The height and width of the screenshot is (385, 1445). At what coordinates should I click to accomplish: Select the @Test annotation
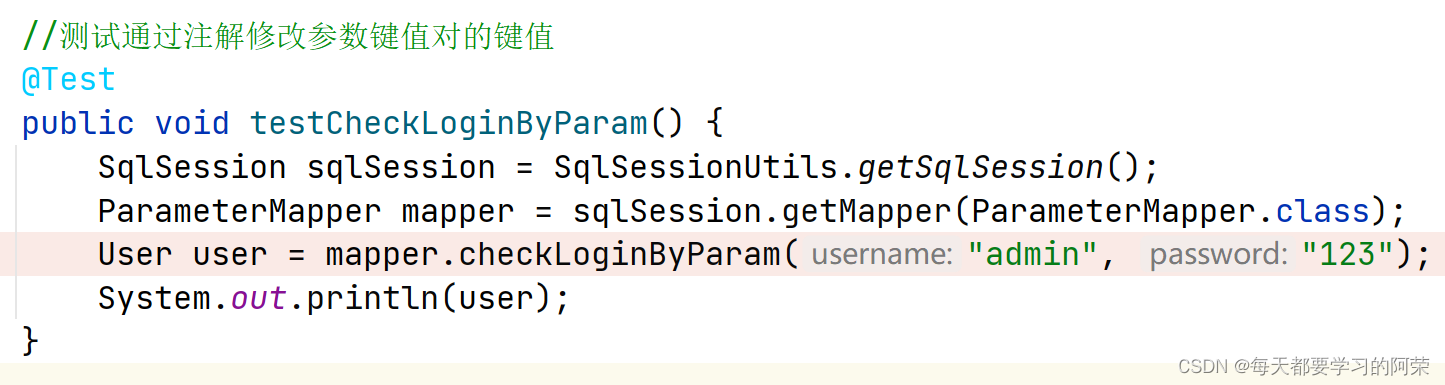click(69, 80)
